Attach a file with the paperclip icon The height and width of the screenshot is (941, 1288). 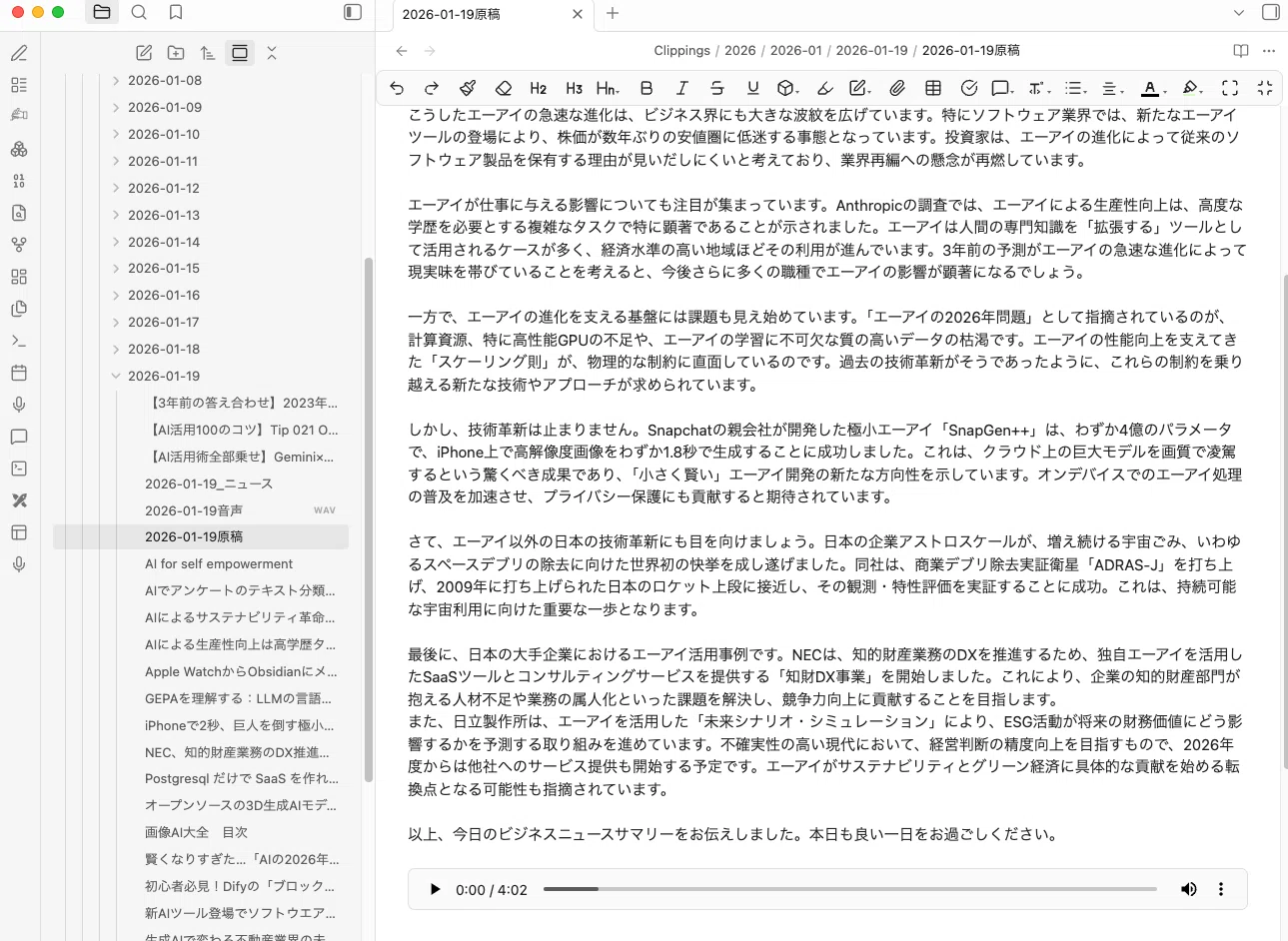[x=897, y=88]
